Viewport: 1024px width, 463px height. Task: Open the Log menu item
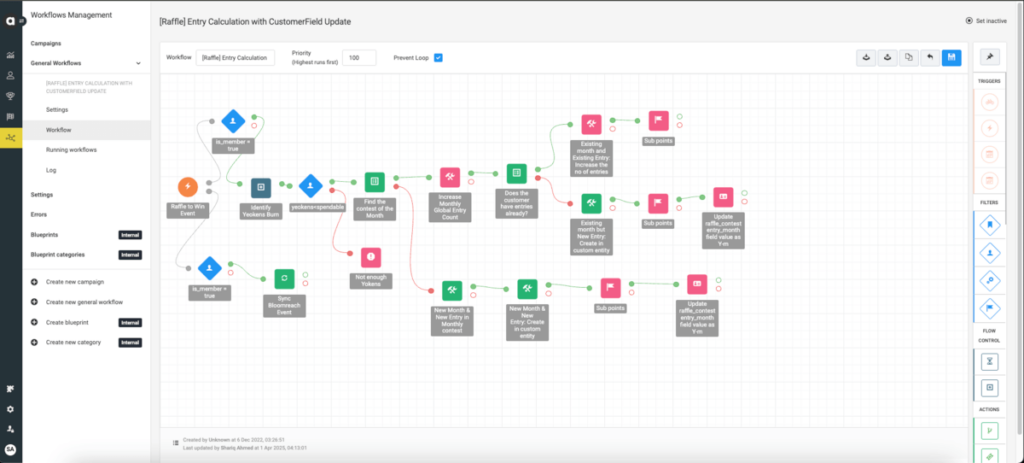coord(51,170)
